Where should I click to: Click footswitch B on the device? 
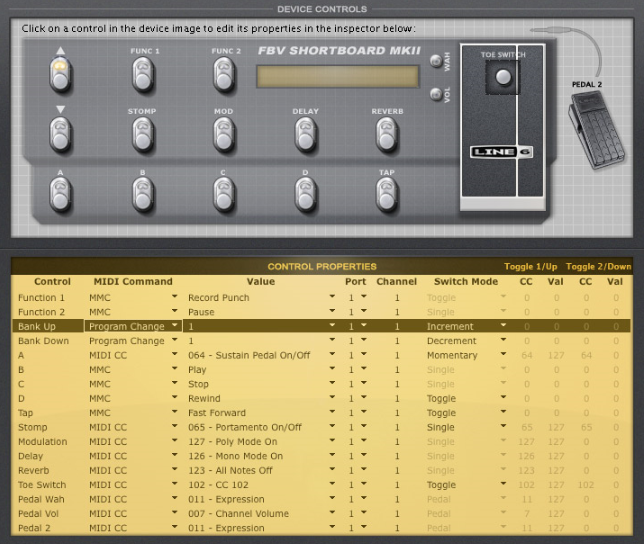143,195
